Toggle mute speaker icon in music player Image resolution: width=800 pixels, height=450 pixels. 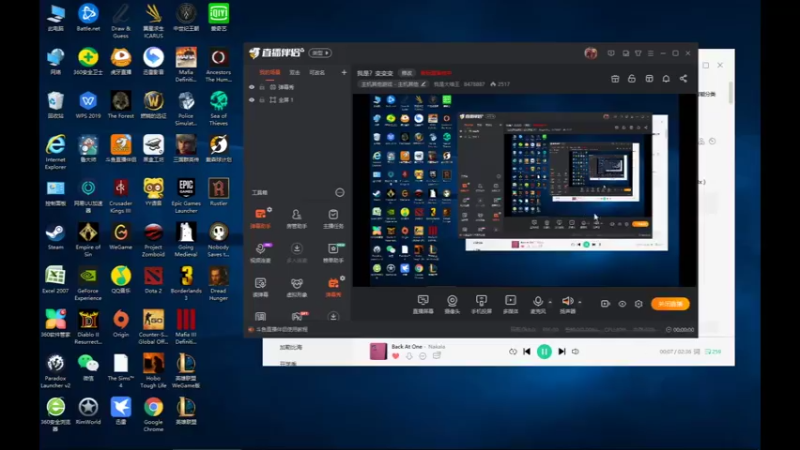pyautogui.click(x=576, y=352)
